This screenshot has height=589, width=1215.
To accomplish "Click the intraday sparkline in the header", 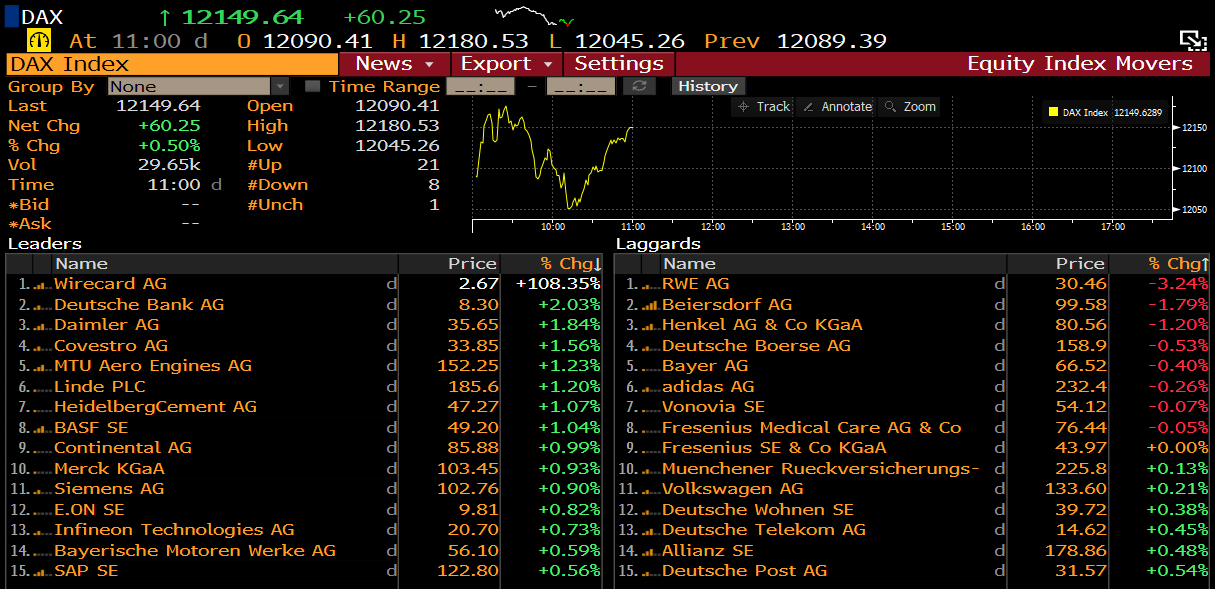I will pos(535,15).
